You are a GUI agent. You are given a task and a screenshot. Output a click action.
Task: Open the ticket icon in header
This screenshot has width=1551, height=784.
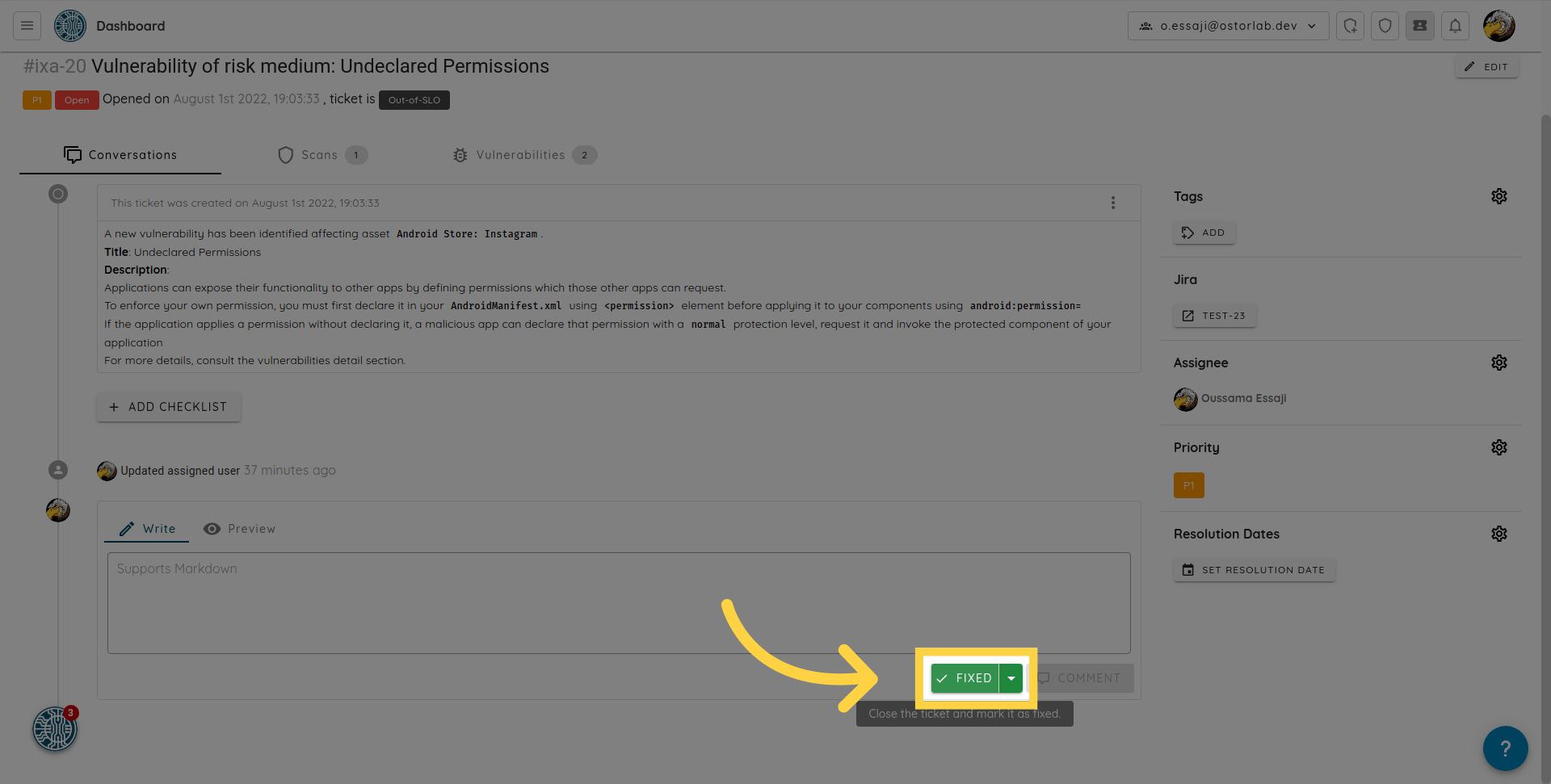[1419, 26]
